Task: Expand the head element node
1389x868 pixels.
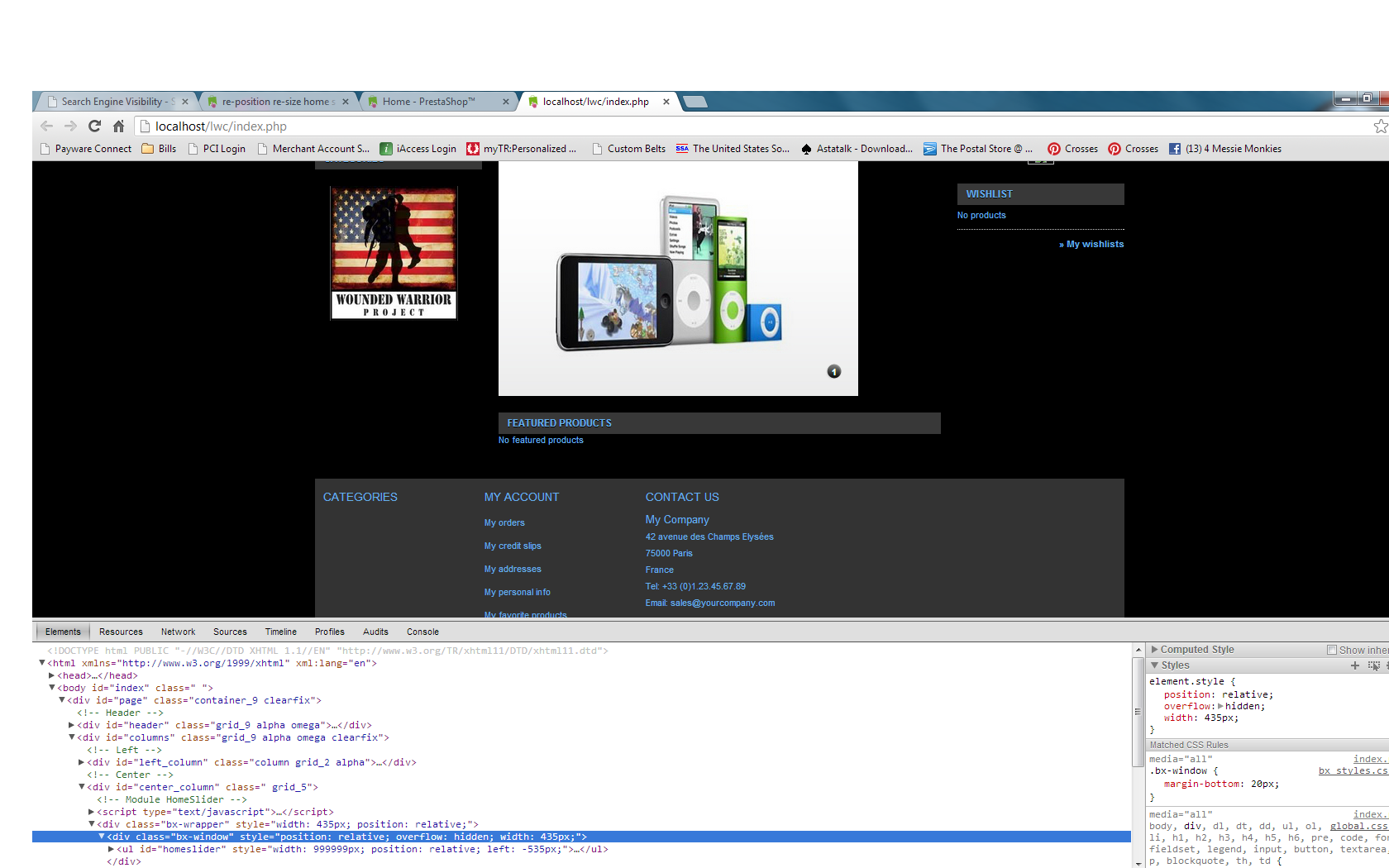Action: [52, 675]
